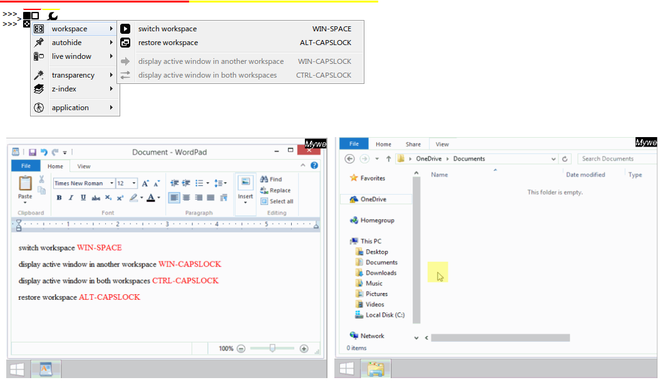Viewport: 665px width, 385px height.
Task: Zoom out with the minus button
Action: (x=241, y=349)
